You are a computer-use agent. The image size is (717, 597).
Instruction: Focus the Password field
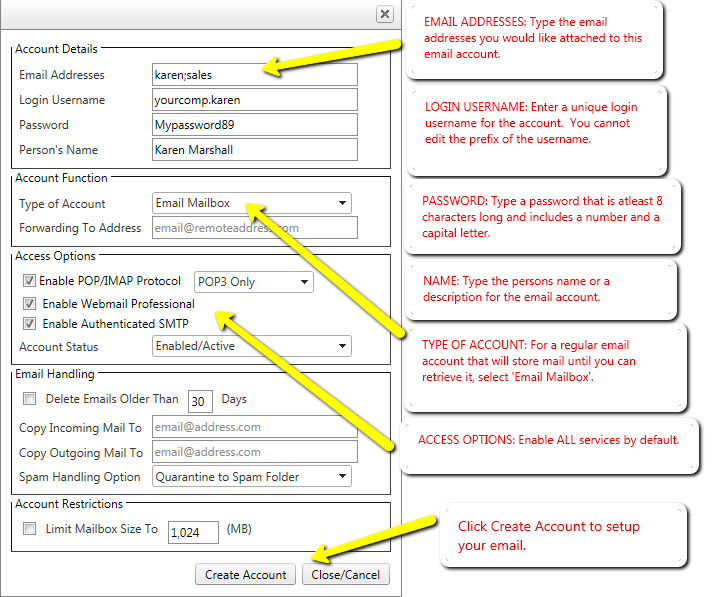[254, 125]
